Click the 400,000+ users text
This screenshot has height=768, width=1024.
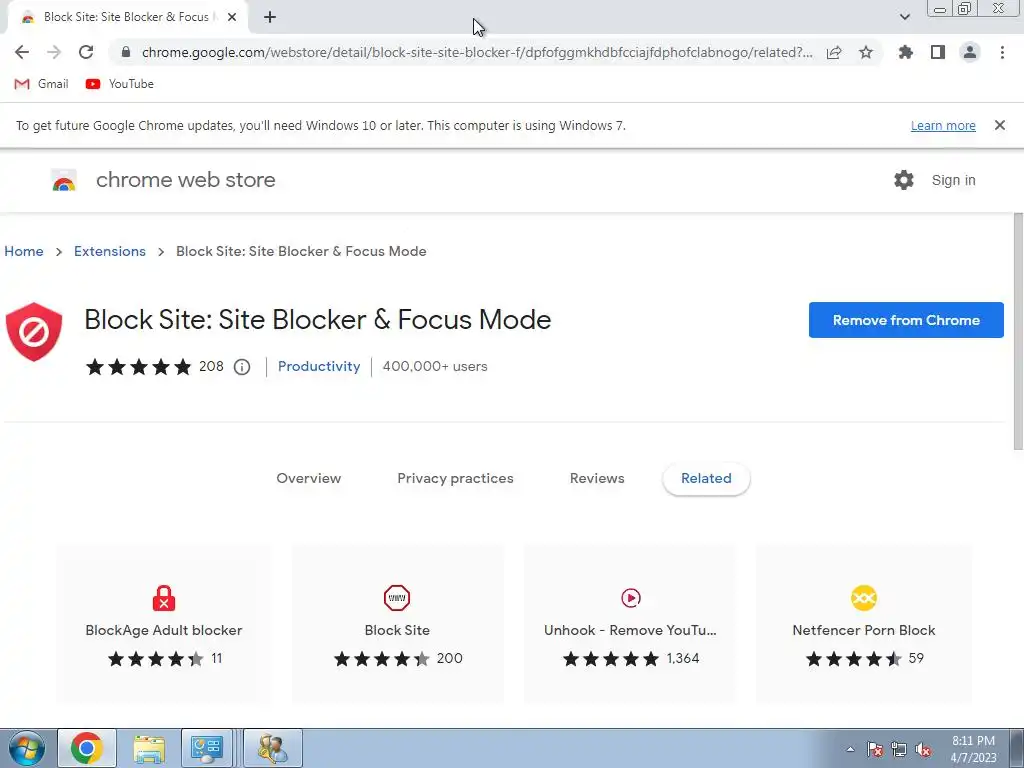435,366
